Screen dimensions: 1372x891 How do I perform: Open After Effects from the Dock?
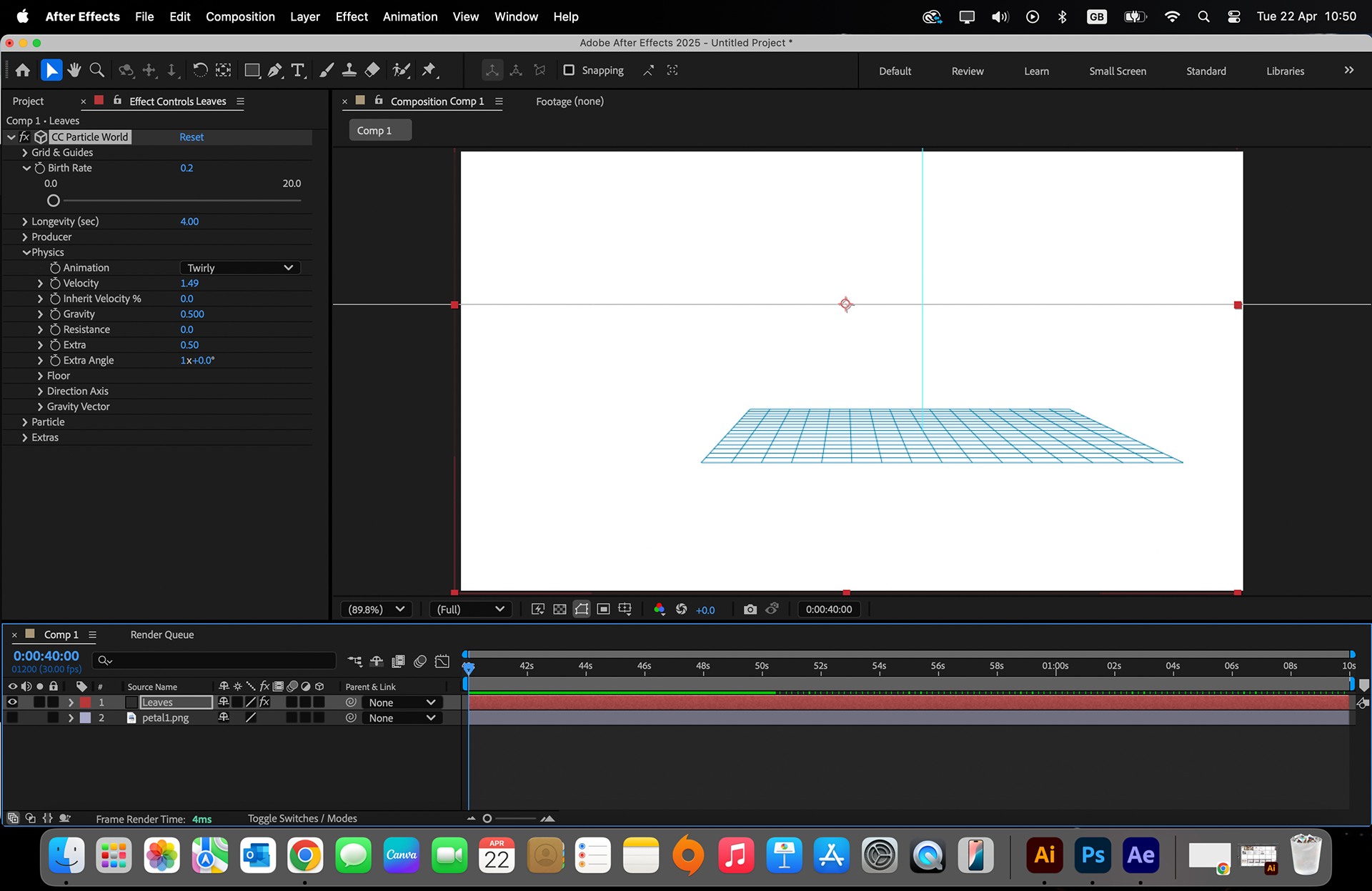click(x=1140, y=855)
